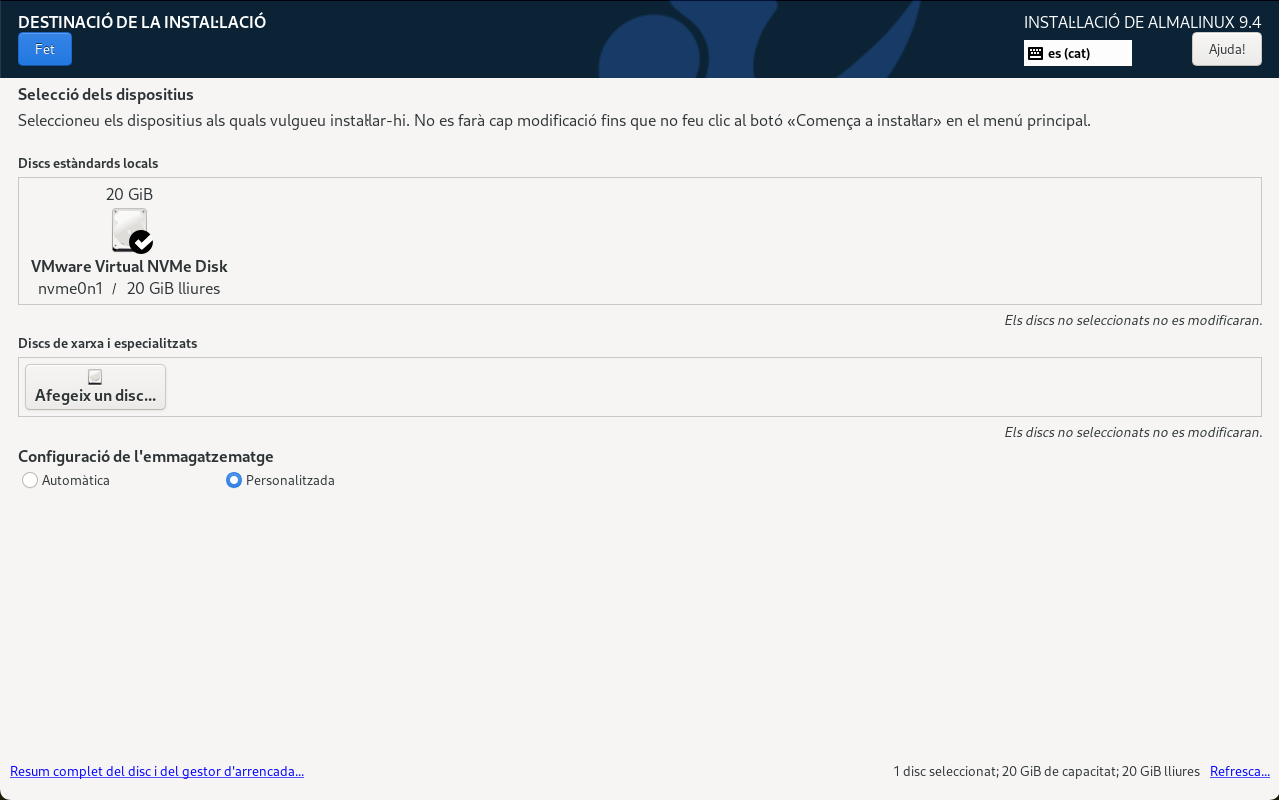
Task: Click the small disk icon above "Afegeix un disc"
Action: (x=95, y=377)
